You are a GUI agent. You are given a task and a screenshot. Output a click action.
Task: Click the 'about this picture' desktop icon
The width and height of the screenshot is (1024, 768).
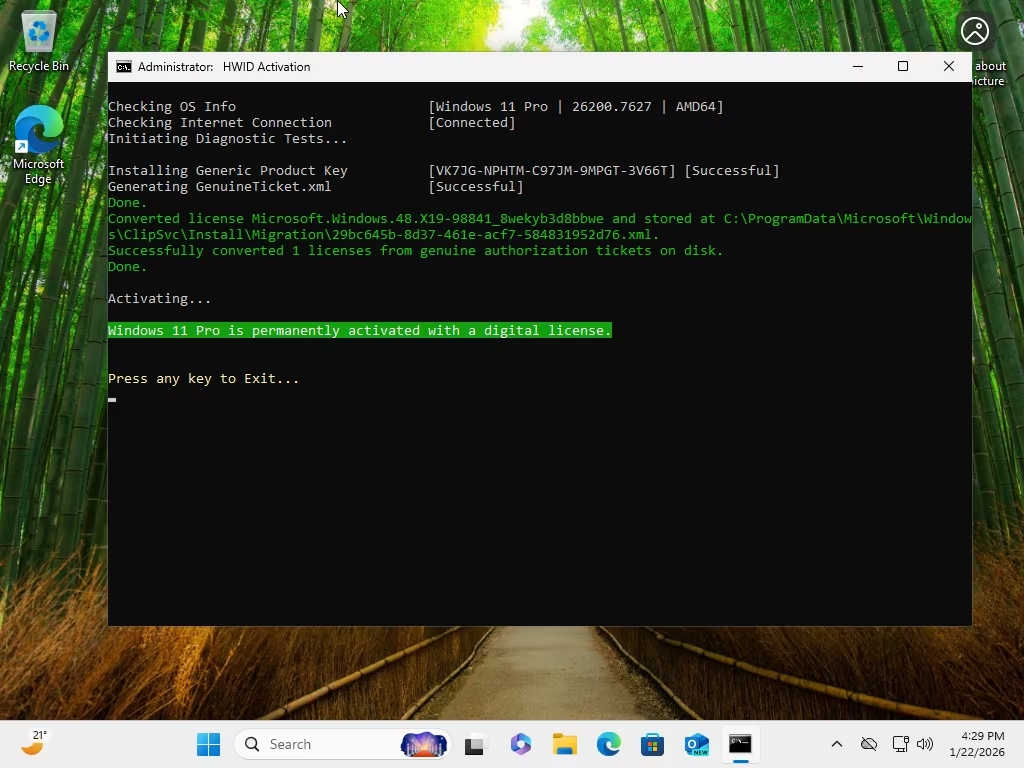[975, 32]
